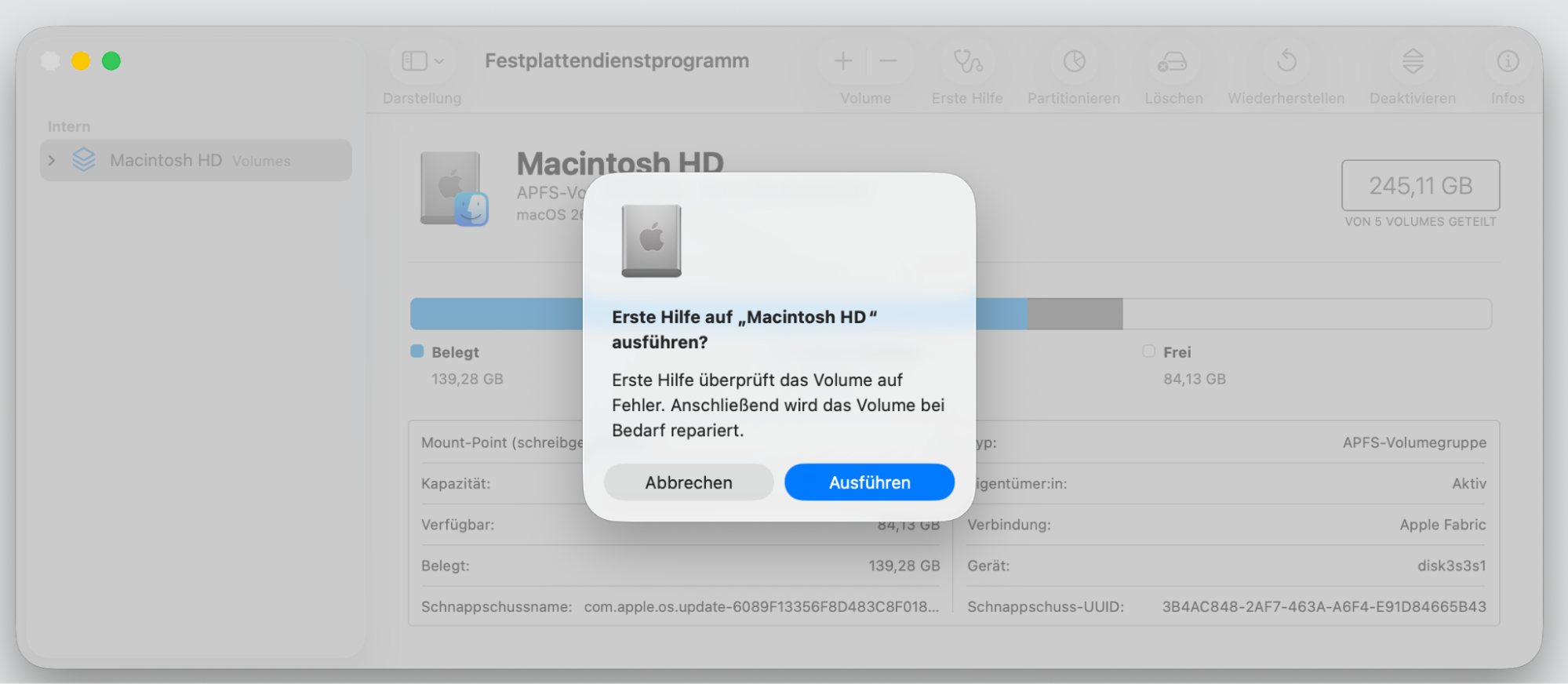Image resolution: width=1568 pixels, height=684 pixels.
Task: Click the Erste Hilfe stethoscope icon
Action: [x=967, y=61]
